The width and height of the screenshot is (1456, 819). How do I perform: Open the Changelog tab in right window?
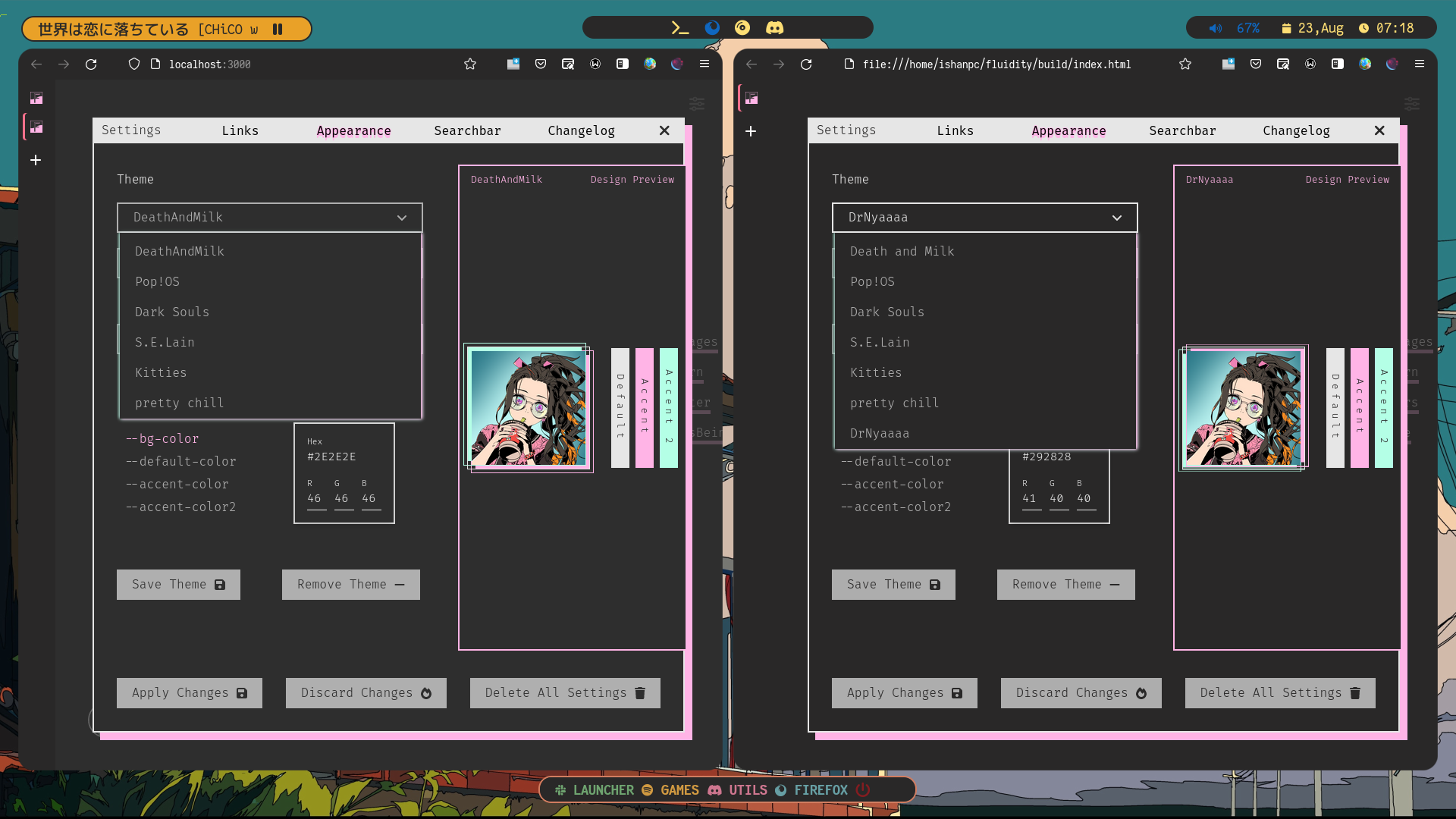(1296, 130)
